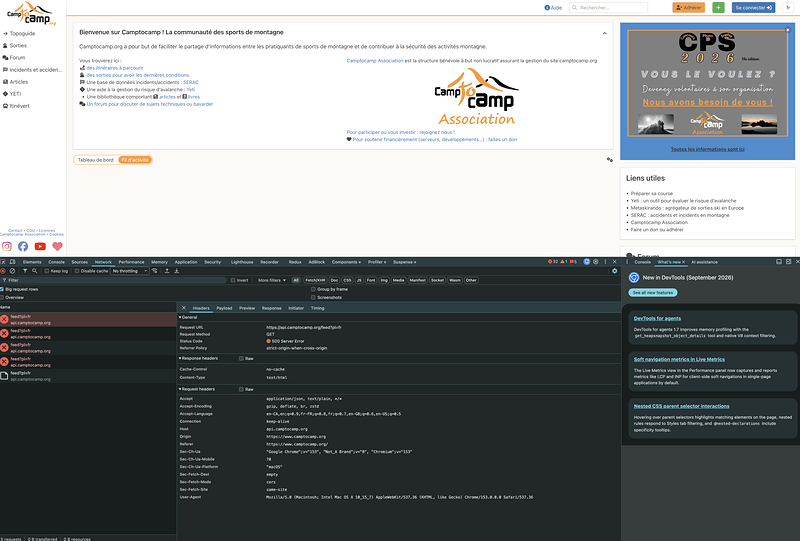Click See all new features button

[653, 293]
